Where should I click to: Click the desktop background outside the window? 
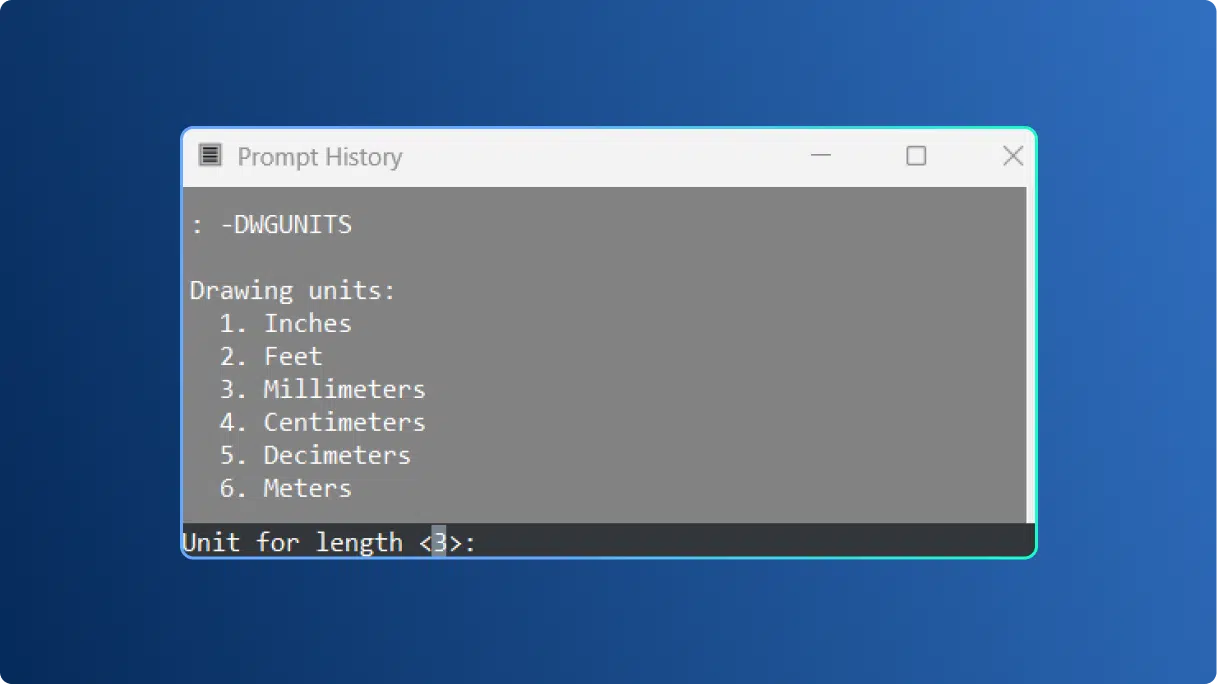pos(100,600)
